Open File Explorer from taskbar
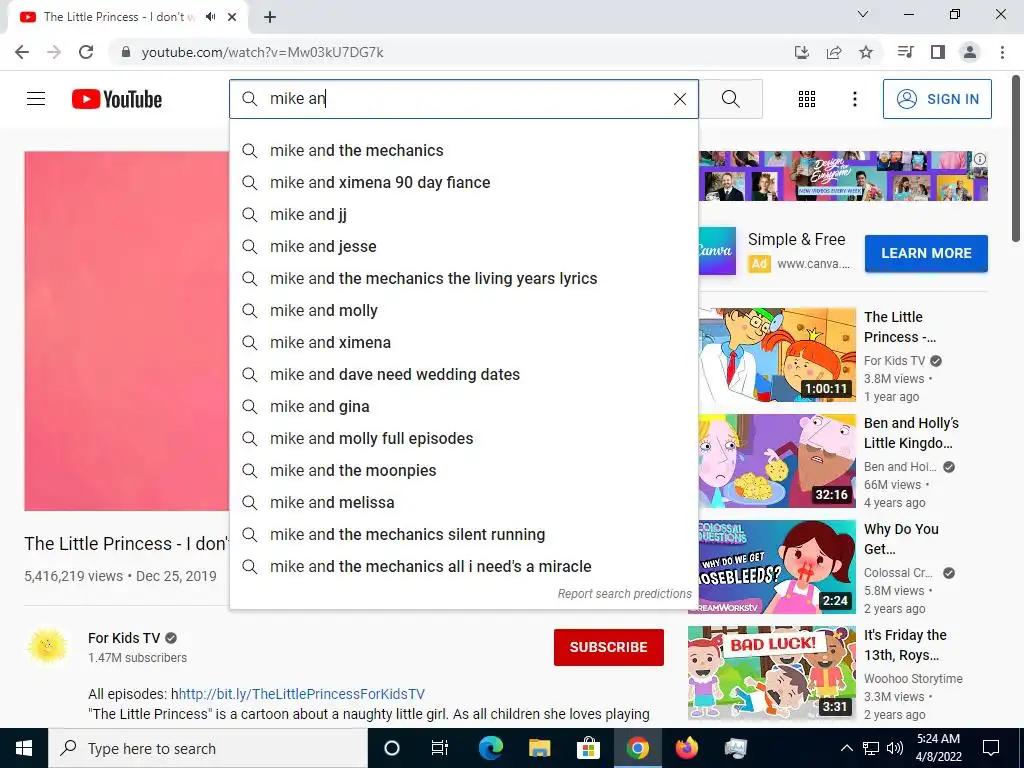Screen dimensions: 1024x768 tap(539, 748)
